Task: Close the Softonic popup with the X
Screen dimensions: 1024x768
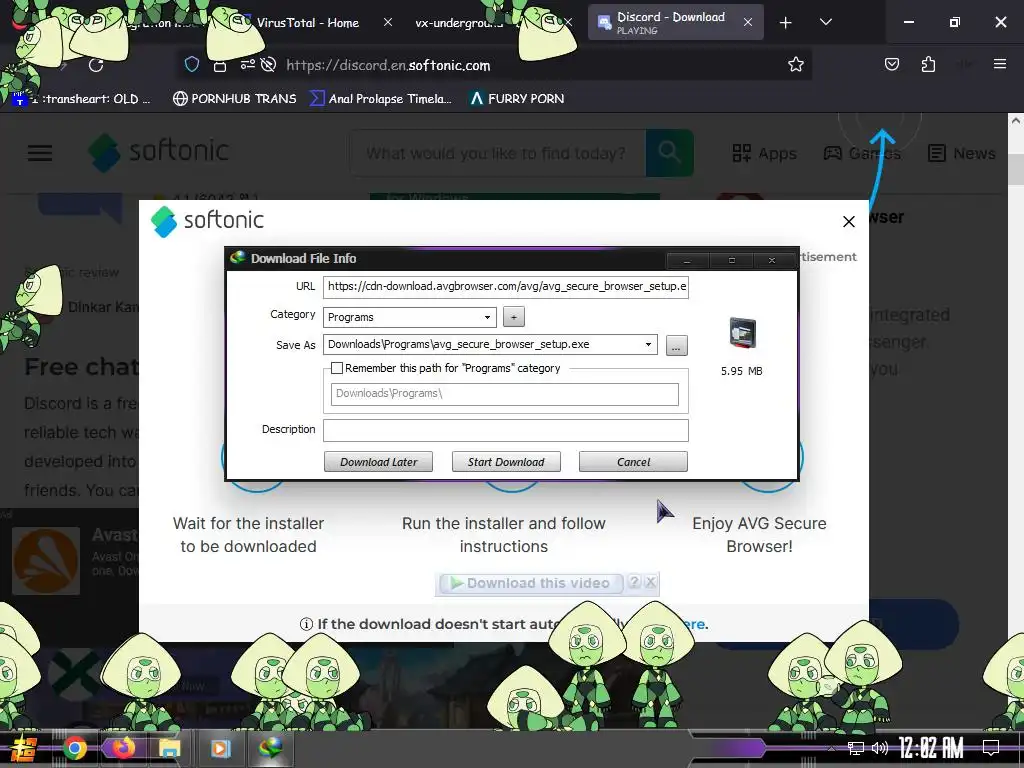Action: point(848,222)
